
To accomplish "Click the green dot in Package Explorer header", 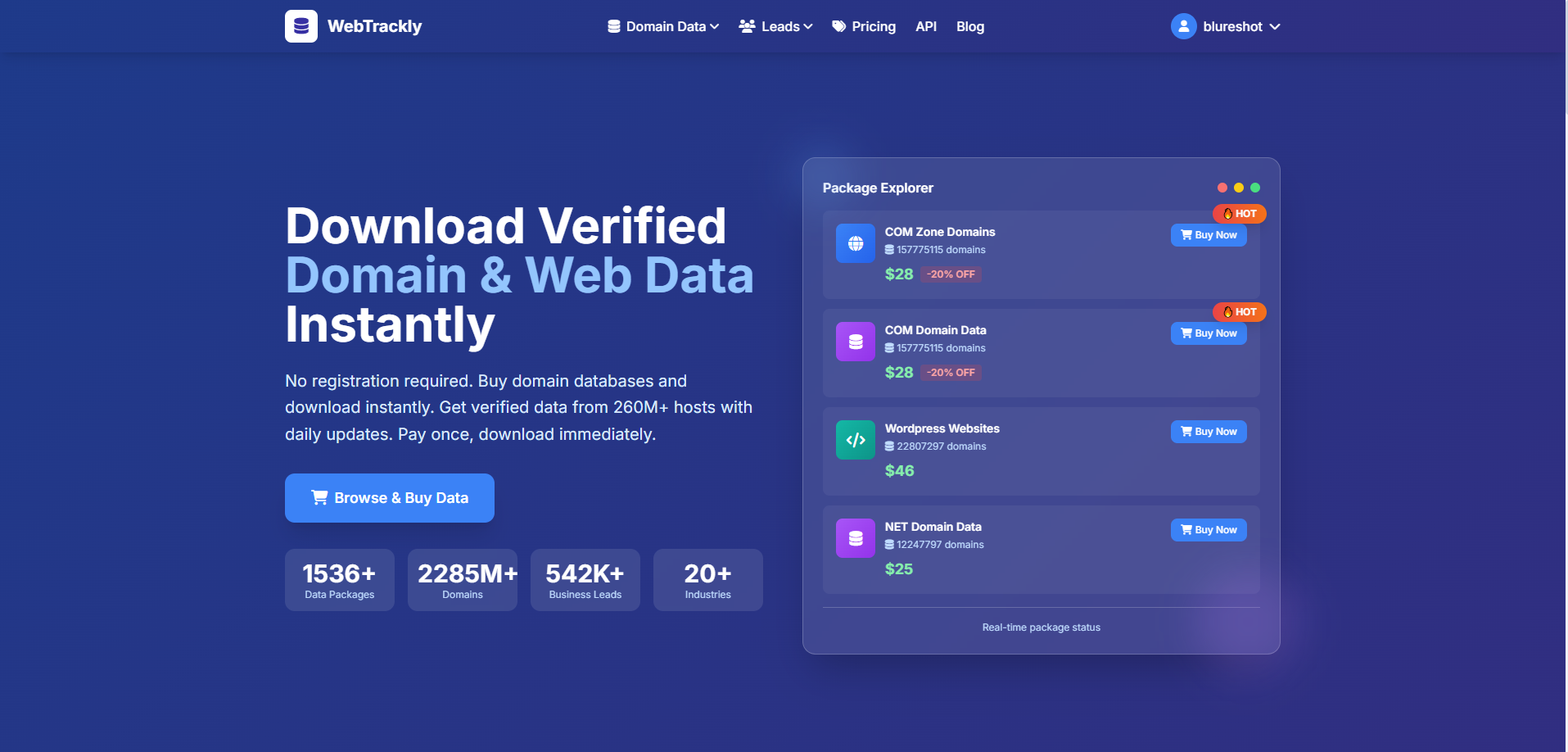I will pos(1255,187).
